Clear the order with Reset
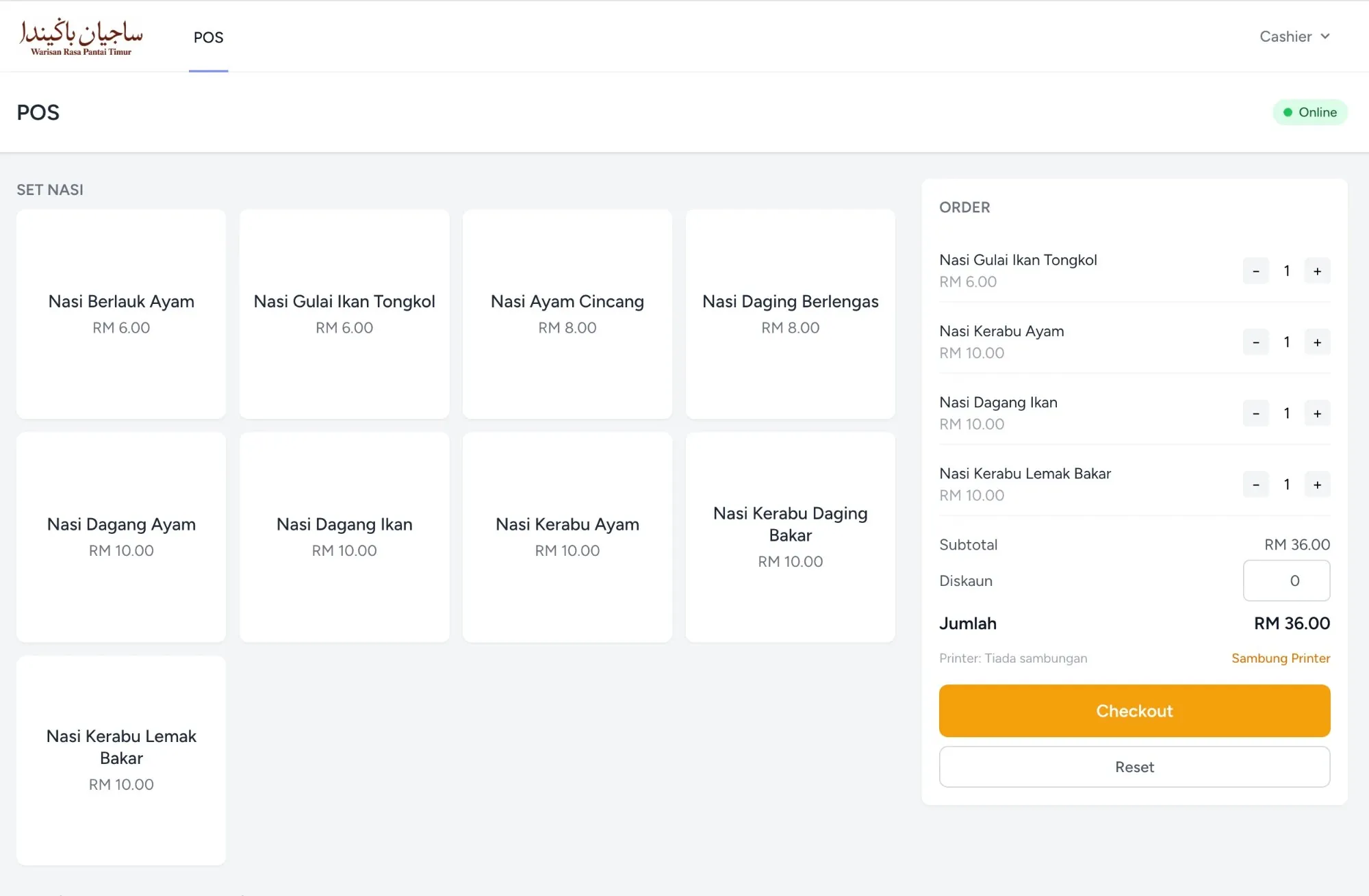 1134,767
